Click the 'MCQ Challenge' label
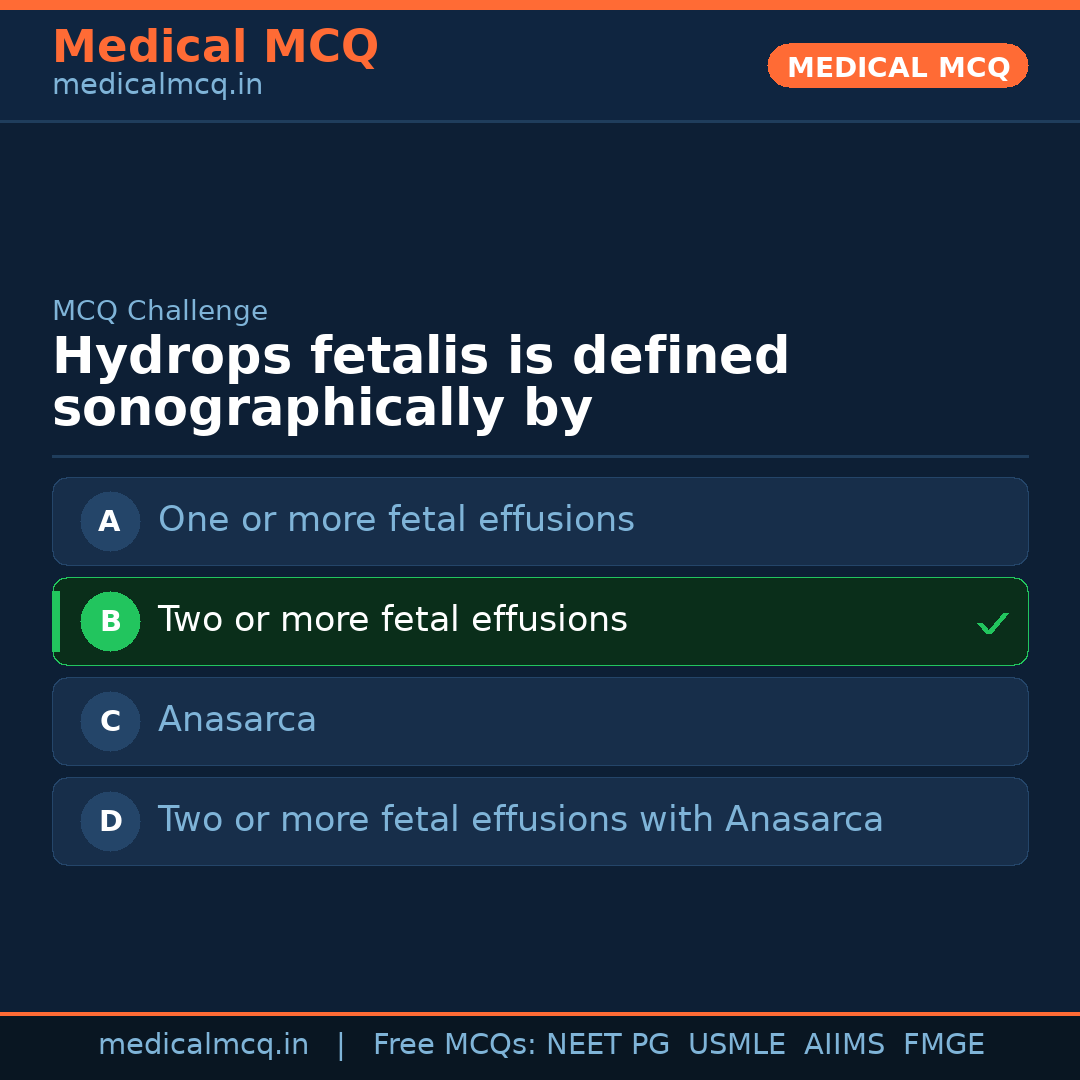The height and width of the screenshot is (1080, 1080). point(160,311)
